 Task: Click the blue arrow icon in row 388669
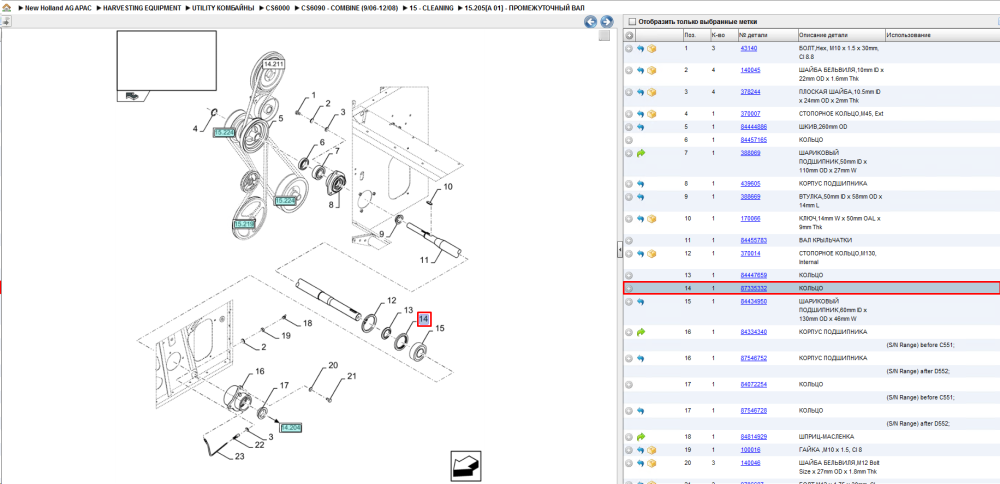(640, 197)
